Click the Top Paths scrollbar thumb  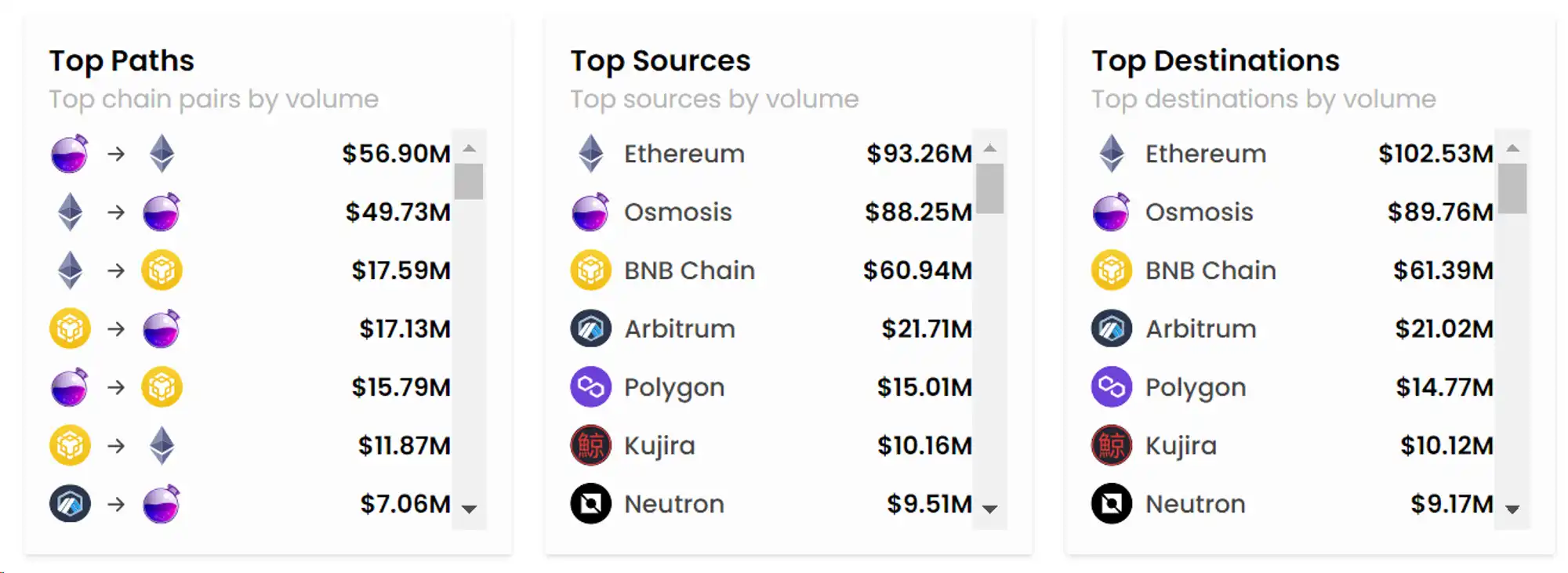[468, 182]
